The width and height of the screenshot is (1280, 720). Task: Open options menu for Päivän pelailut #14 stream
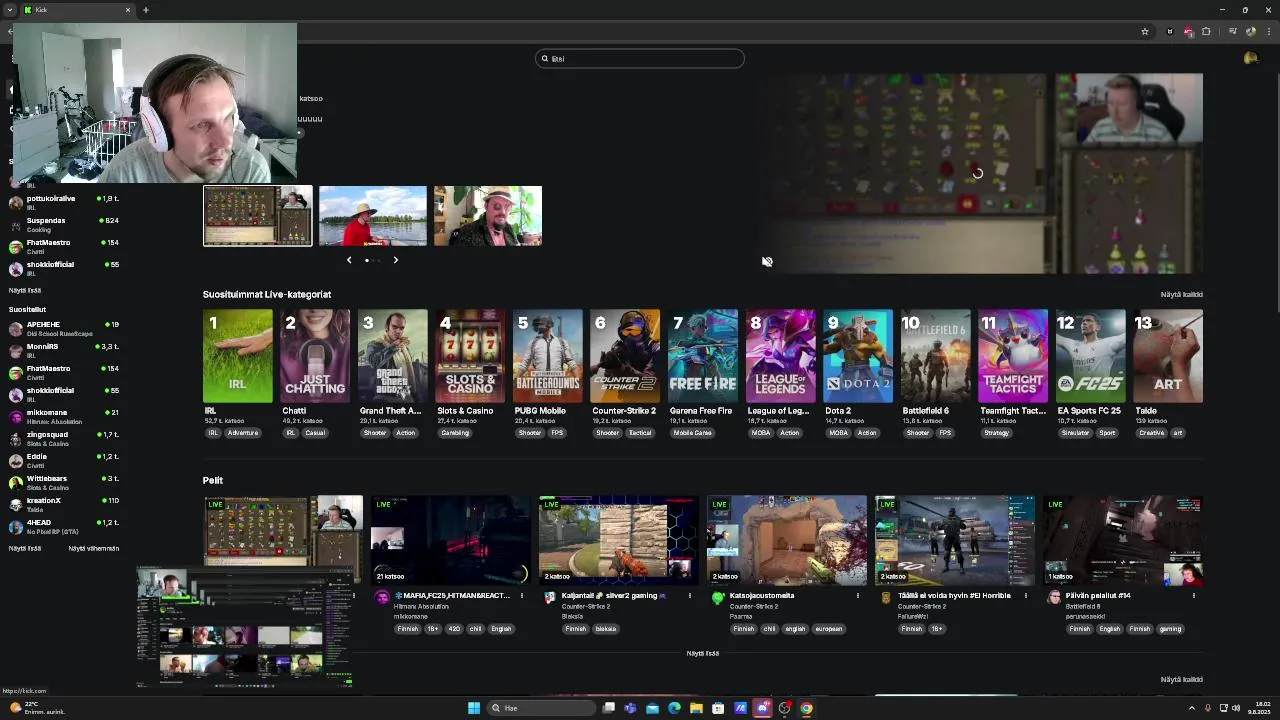(1193, 596)
